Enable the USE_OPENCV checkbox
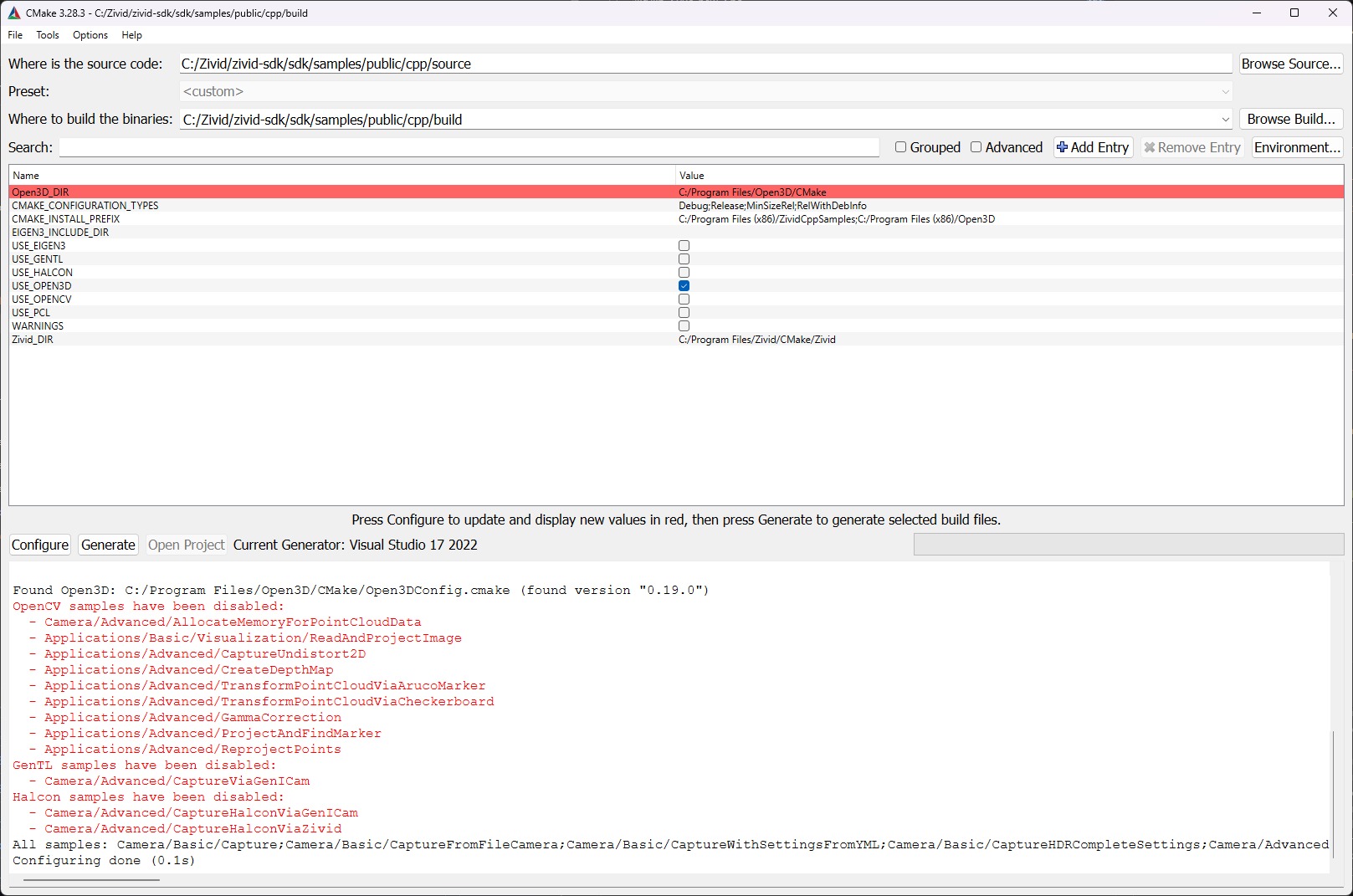This screenshot has width=1353, height=896. (684, 300)
